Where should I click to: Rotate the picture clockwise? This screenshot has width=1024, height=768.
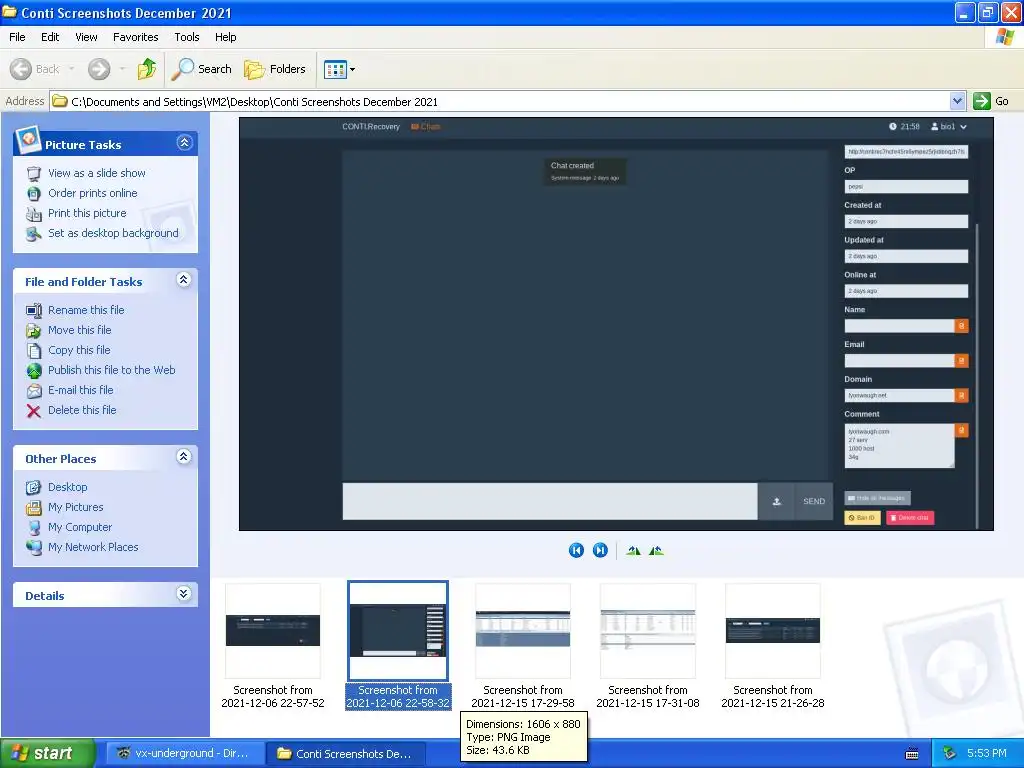[633, 551]
